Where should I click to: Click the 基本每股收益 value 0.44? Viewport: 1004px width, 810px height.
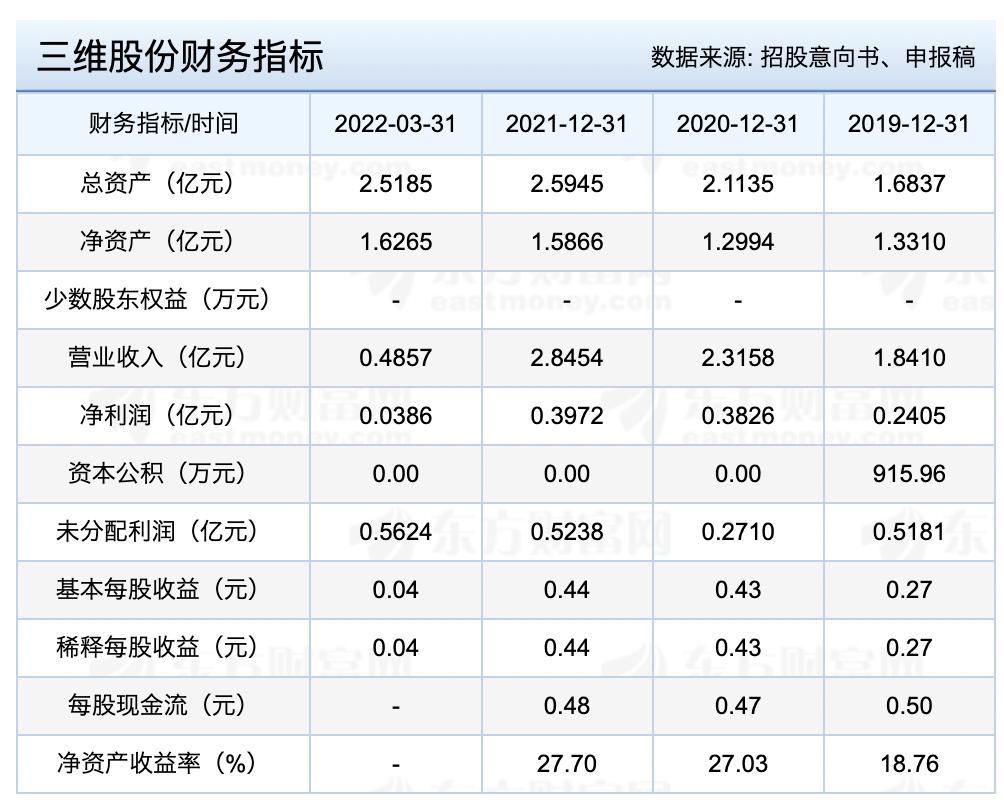[x=565, y=589]
